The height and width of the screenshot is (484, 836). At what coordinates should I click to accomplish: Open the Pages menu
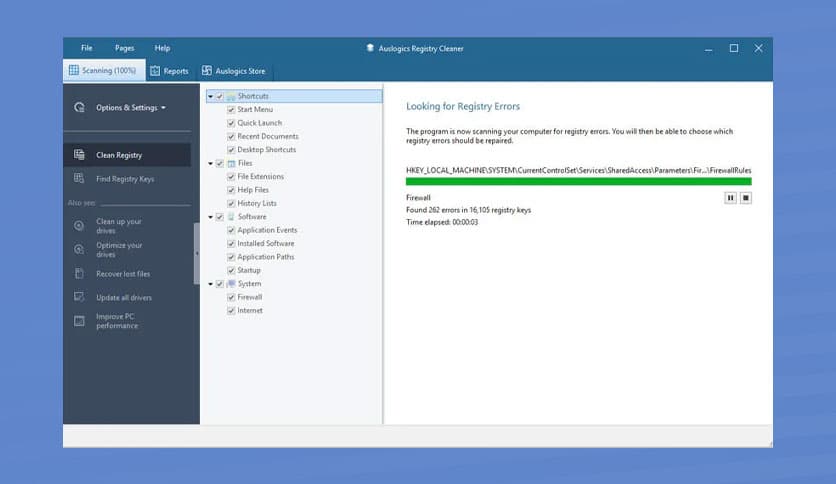click(x=124, y=48)
